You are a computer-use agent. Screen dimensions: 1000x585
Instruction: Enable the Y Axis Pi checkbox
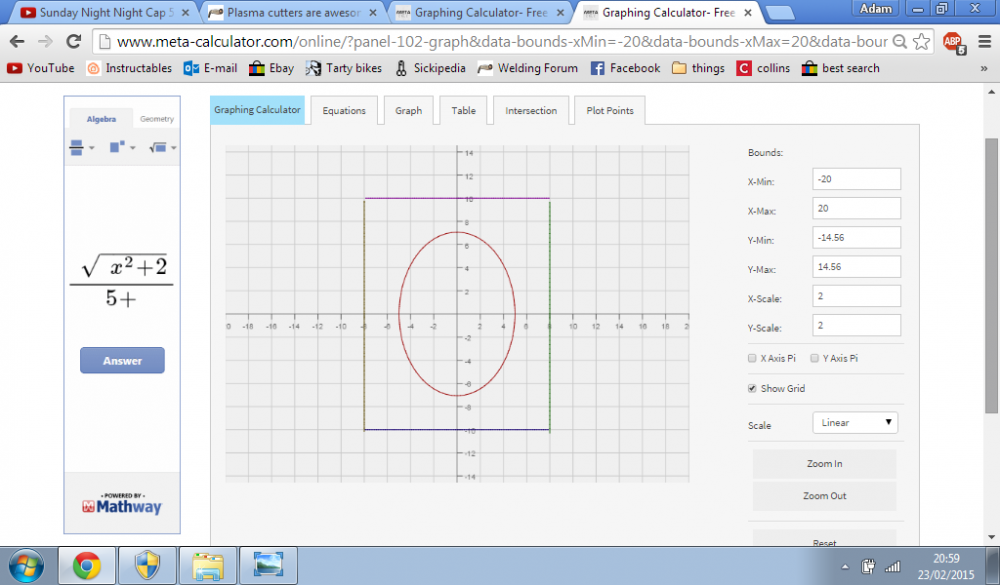814,358
